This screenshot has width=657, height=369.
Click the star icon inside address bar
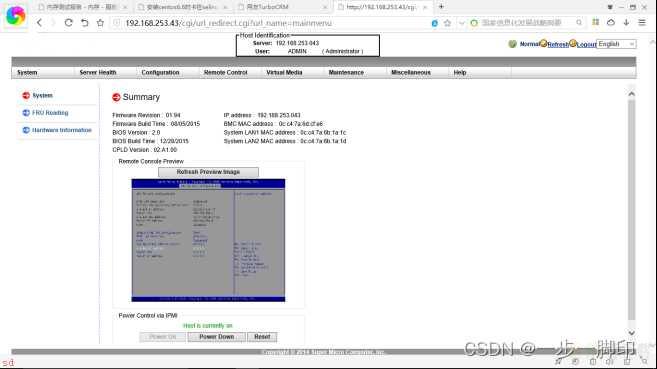(447, 23)
